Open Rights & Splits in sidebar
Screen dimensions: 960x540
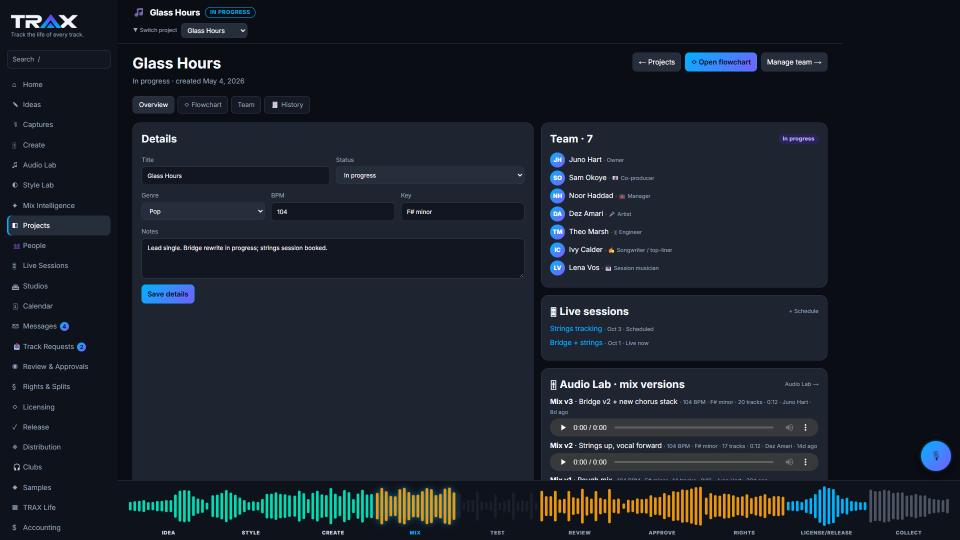point(59,387)
